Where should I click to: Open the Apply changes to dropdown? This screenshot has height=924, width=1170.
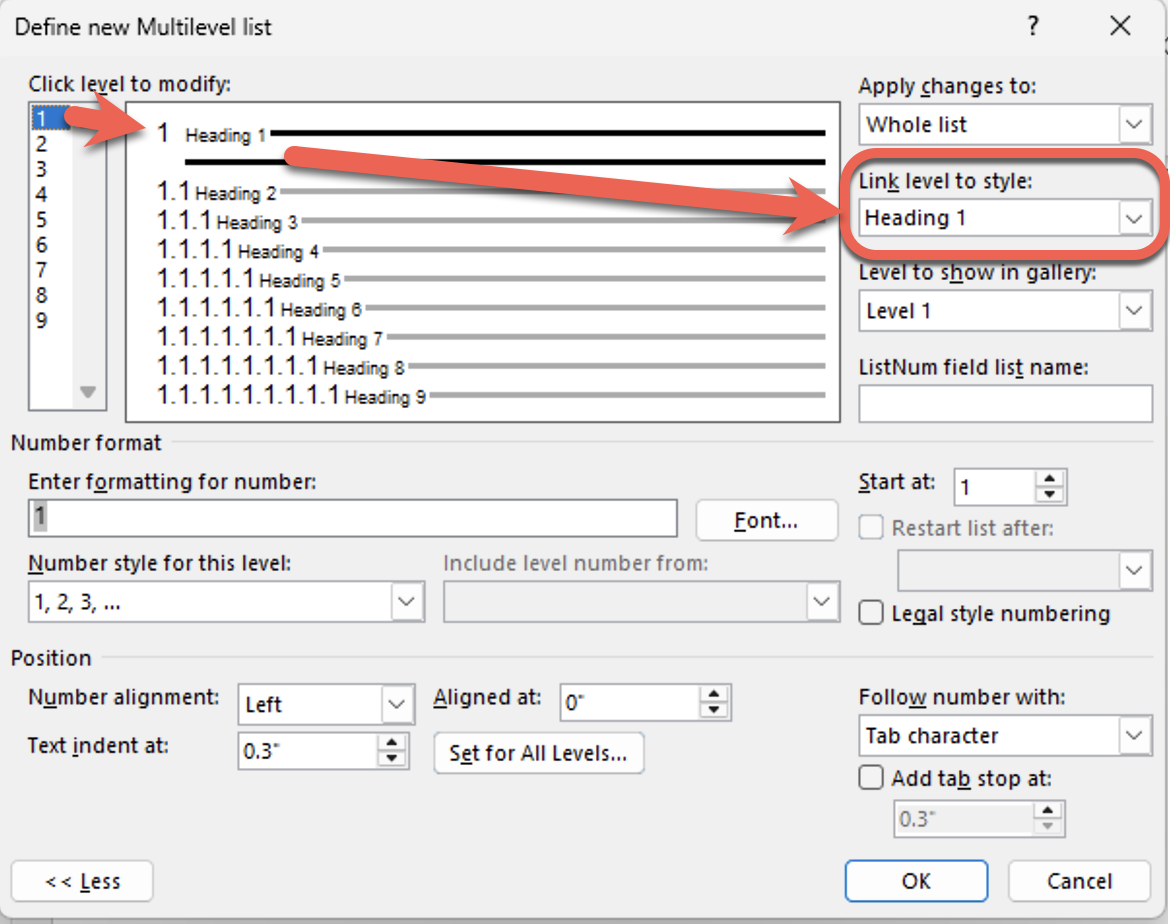click(x=1133, y=125)
